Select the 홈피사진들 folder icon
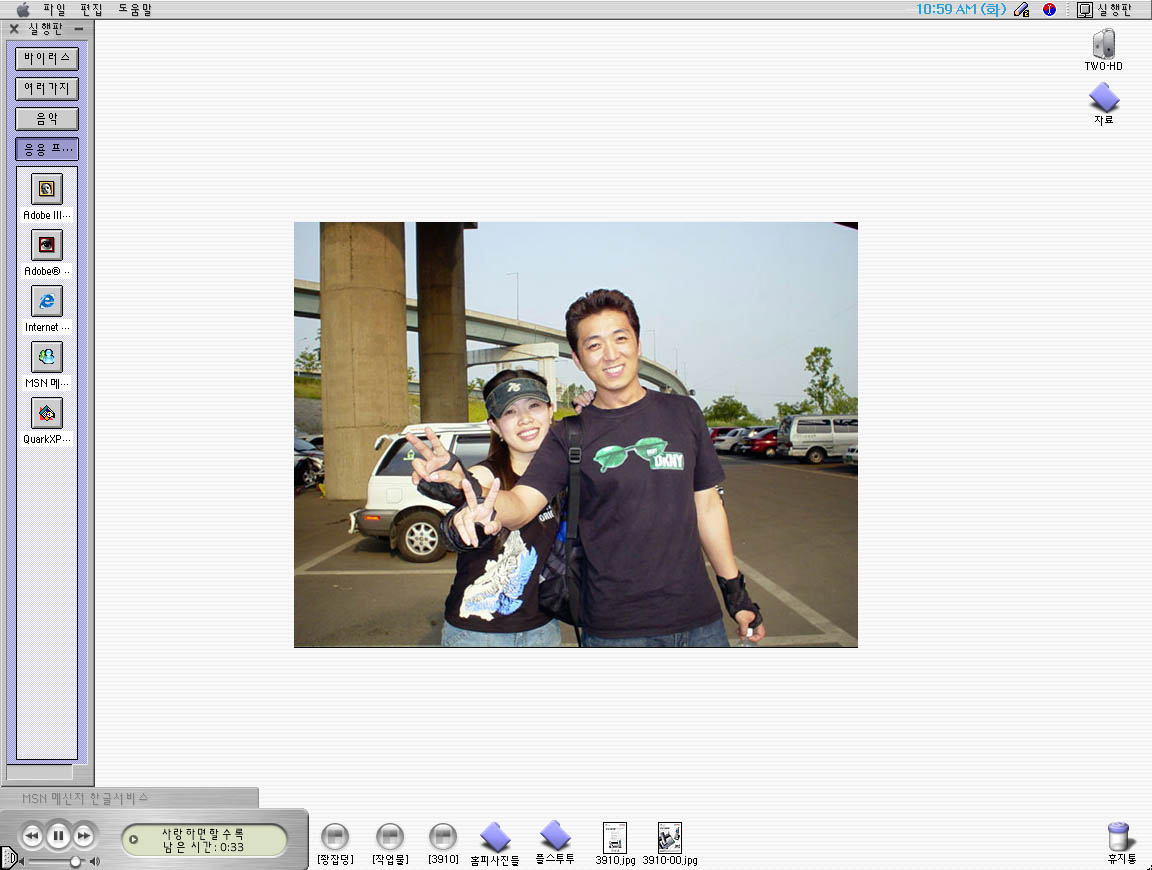1152x870 pixels. tap(495, 837)
